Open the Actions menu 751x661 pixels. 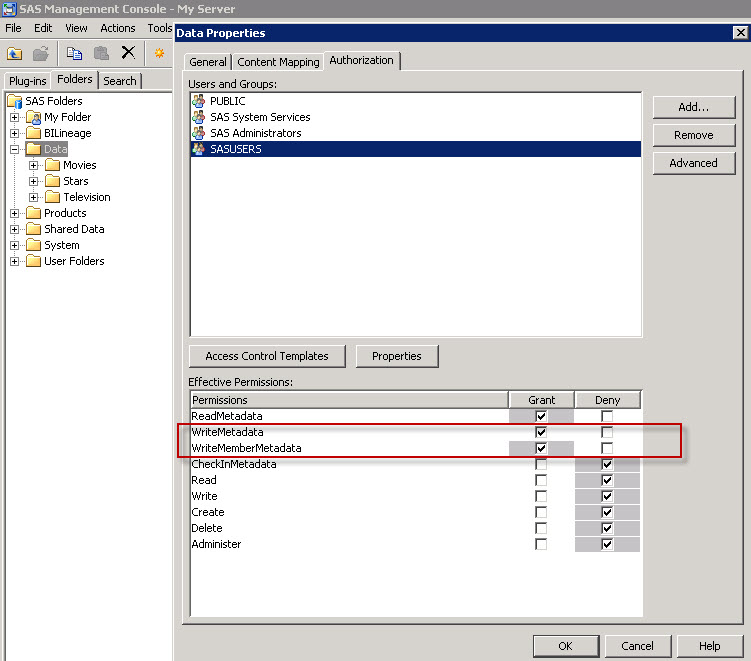(x=117, y=28)
